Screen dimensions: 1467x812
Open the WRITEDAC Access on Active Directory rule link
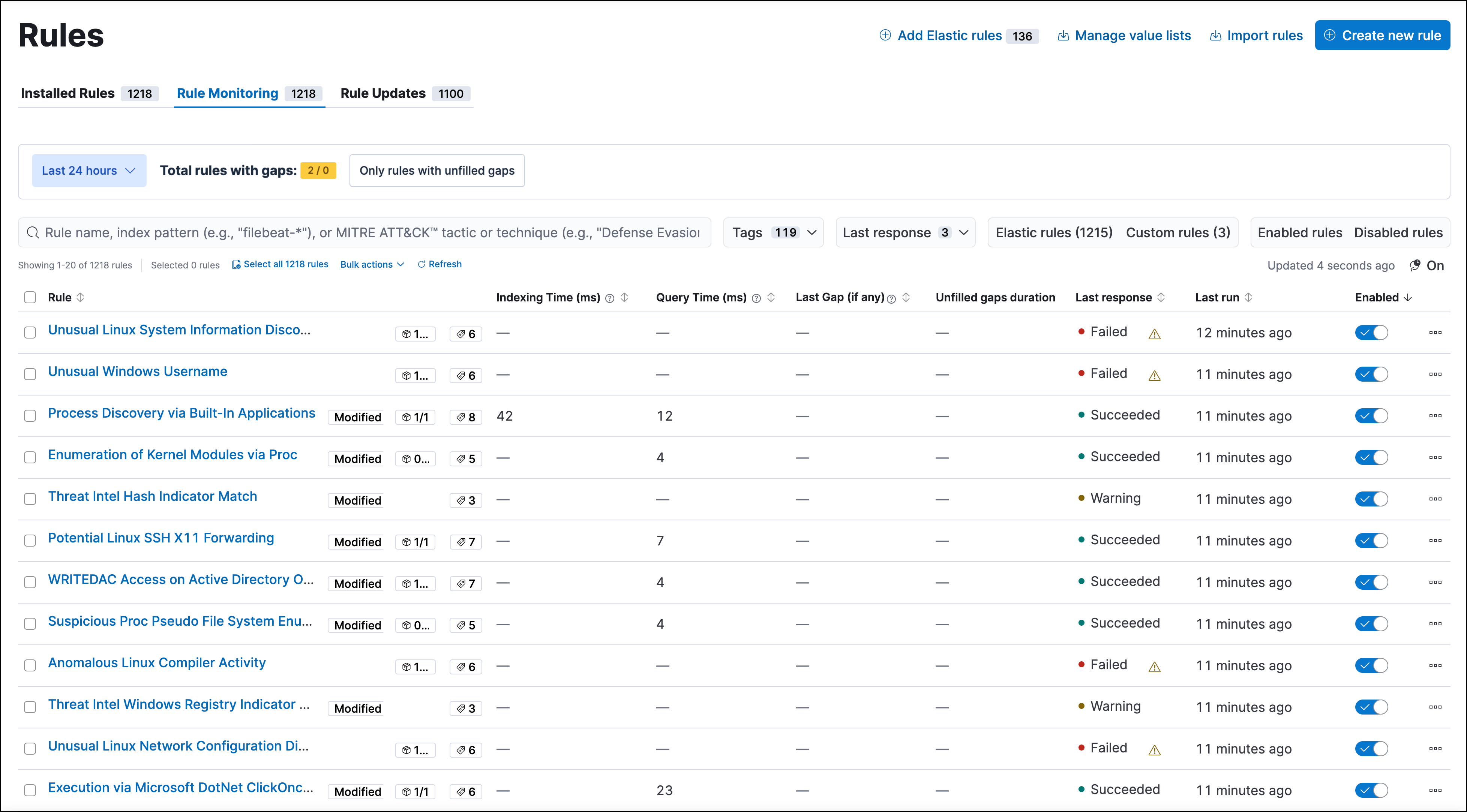click(180, 580)
